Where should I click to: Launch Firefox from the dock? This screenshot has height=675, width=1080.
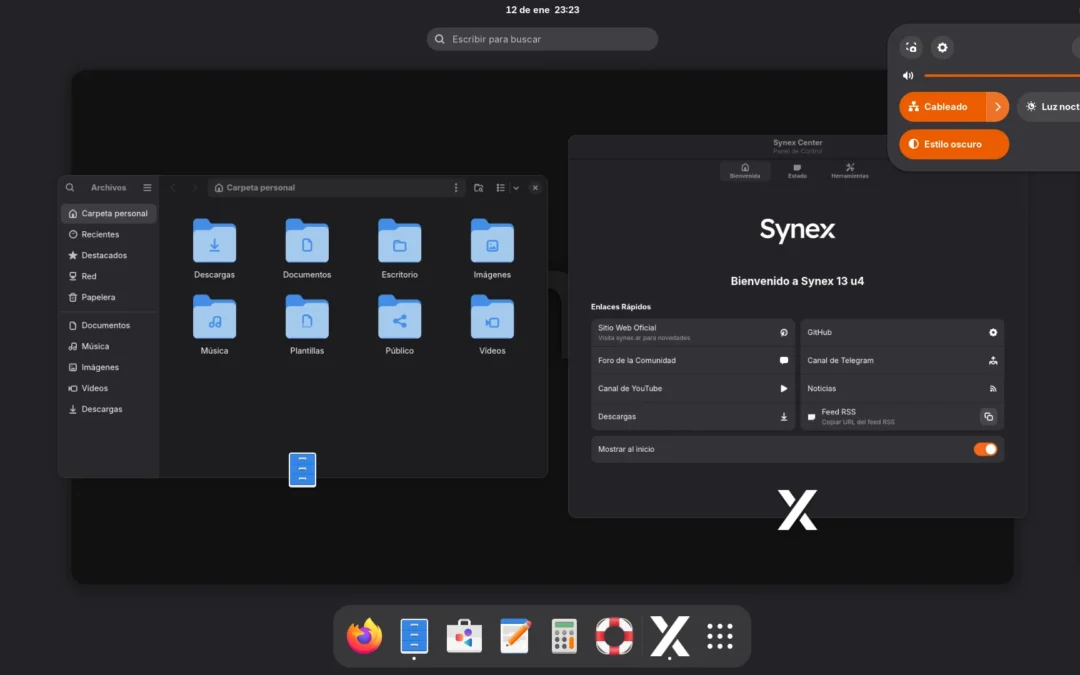pyautogui.click(x=364, y=636)
